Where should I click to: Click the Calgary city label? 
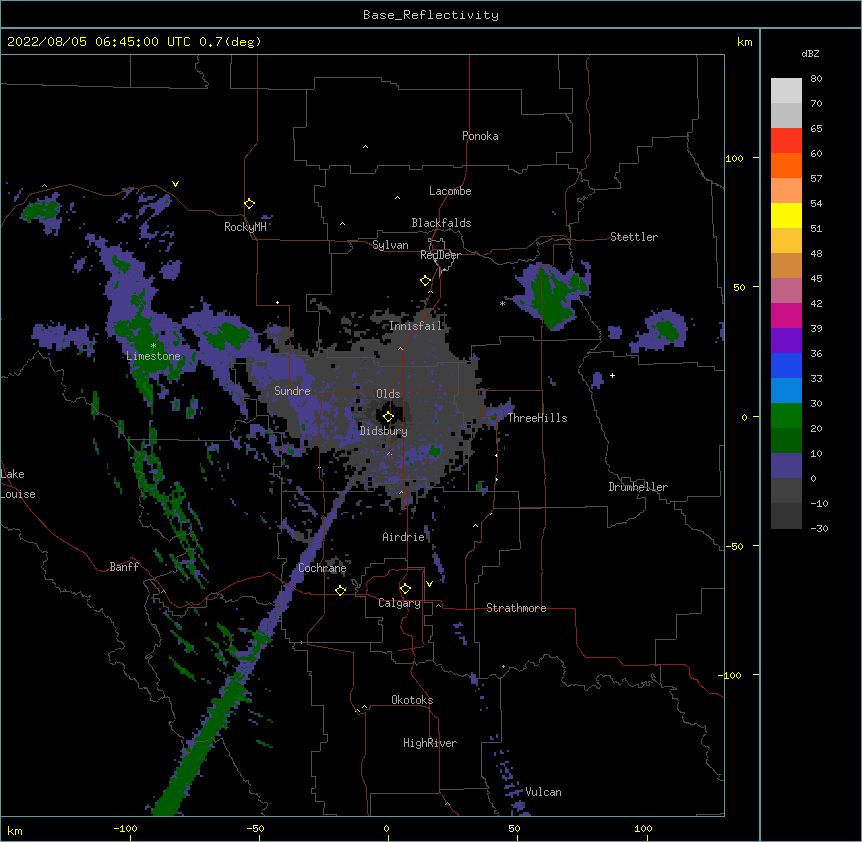coord(399,603)
